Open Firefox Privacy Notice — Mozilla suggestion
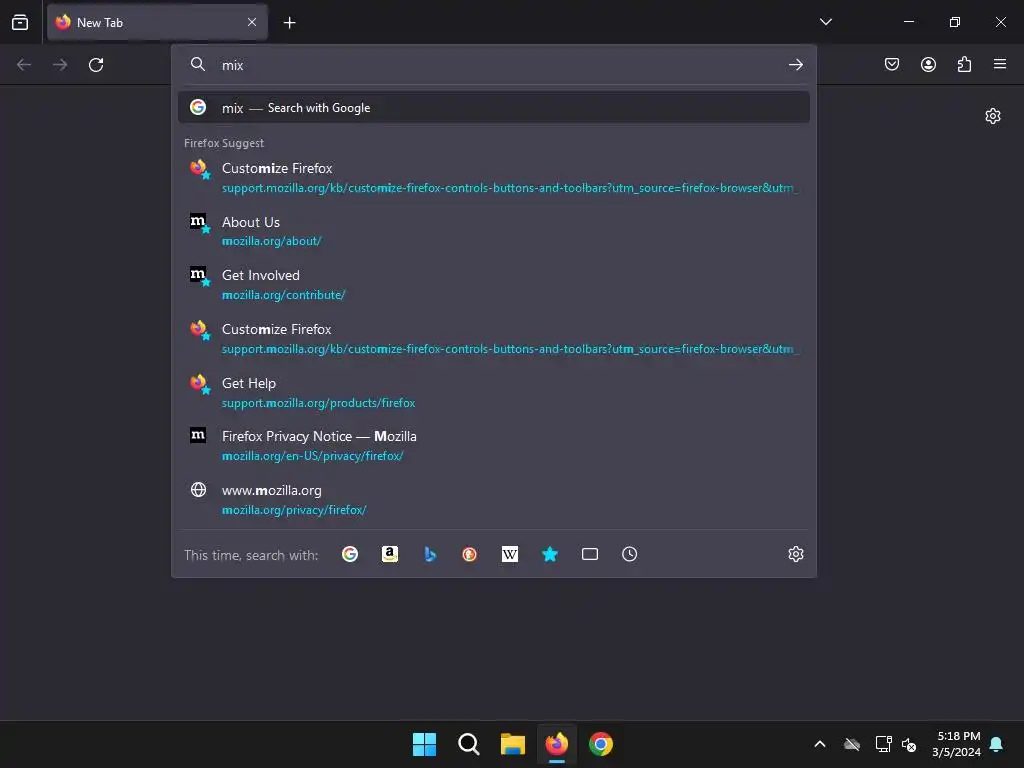This screenshot has height=768, width=1024. (494, 445)
